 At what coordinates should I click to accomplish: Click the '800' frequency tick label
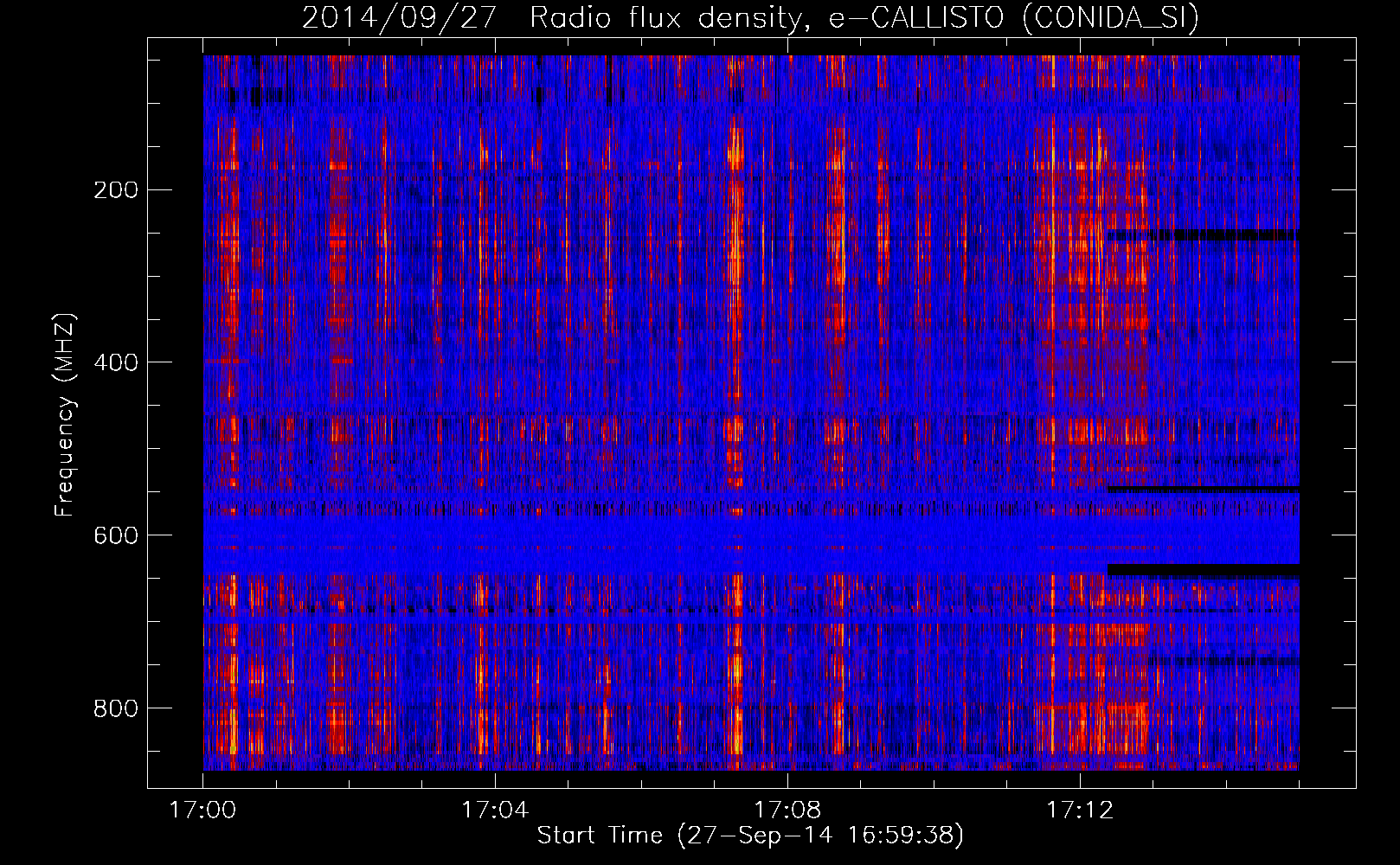[x=116, y=708]
